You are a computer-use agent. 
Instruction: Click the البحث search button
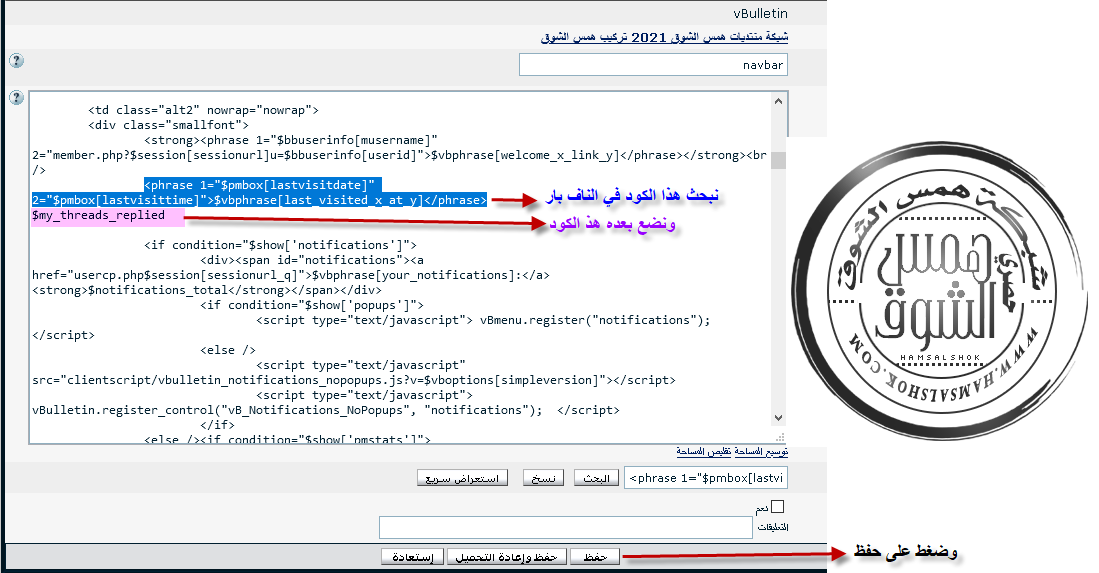596,478
